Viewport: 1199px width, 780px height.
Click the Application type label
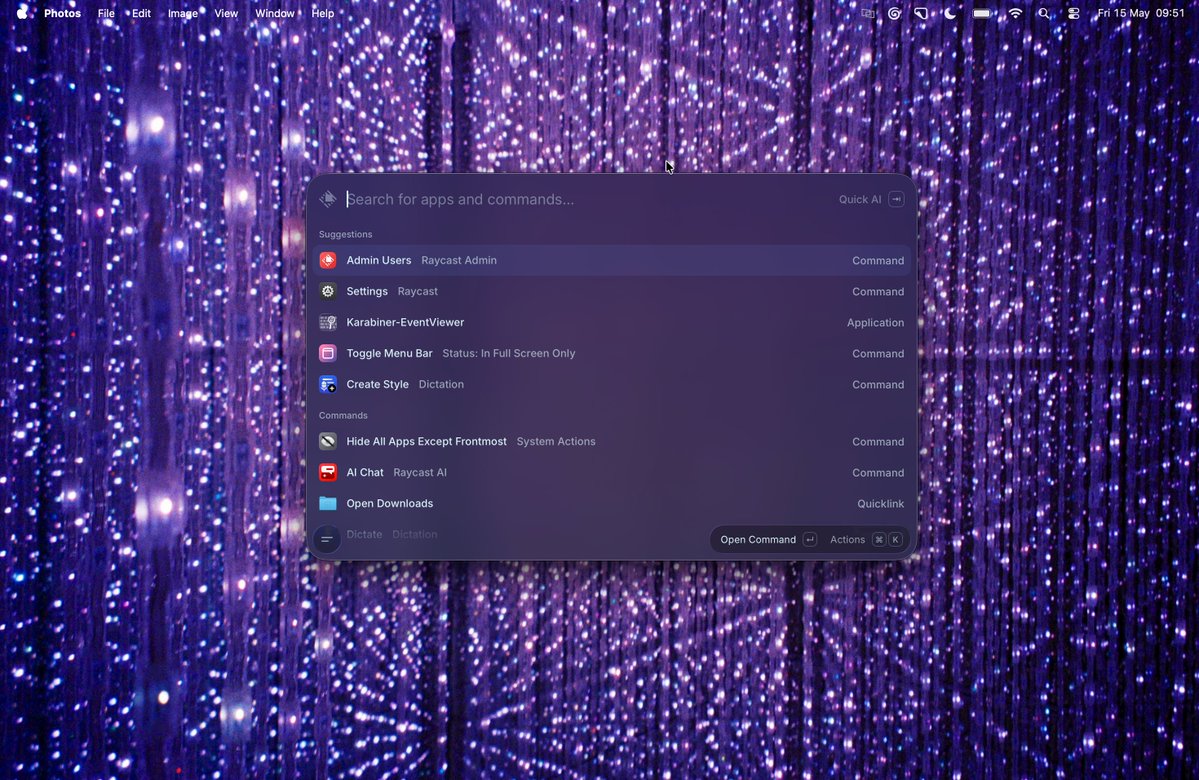pyautogui.click(x=875, y=323)
